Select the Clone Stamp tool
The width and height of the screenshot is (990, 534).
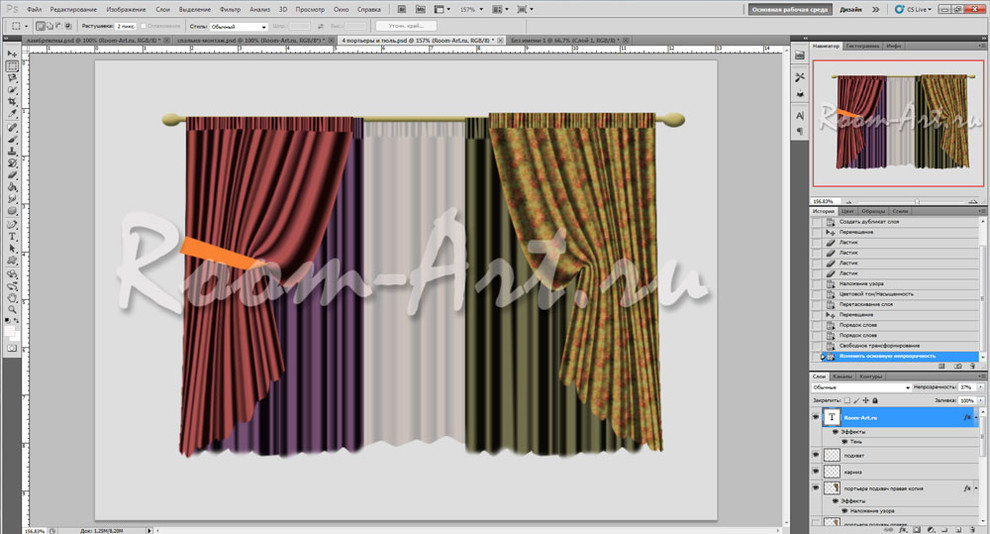click(x=13, y=151)
